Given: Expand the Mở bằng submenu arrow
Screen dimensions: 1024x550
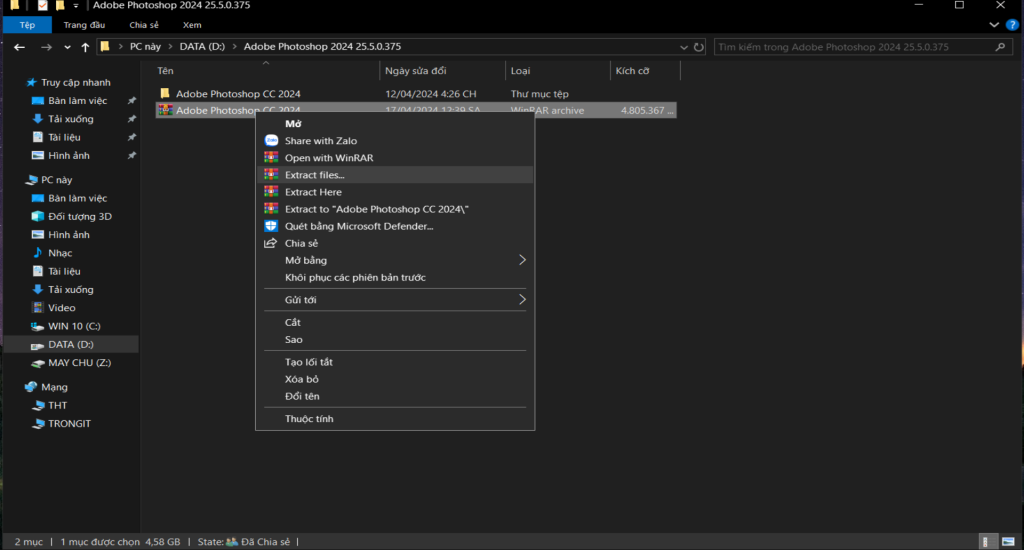Looking at the screenshot, I should pos(522,260).
